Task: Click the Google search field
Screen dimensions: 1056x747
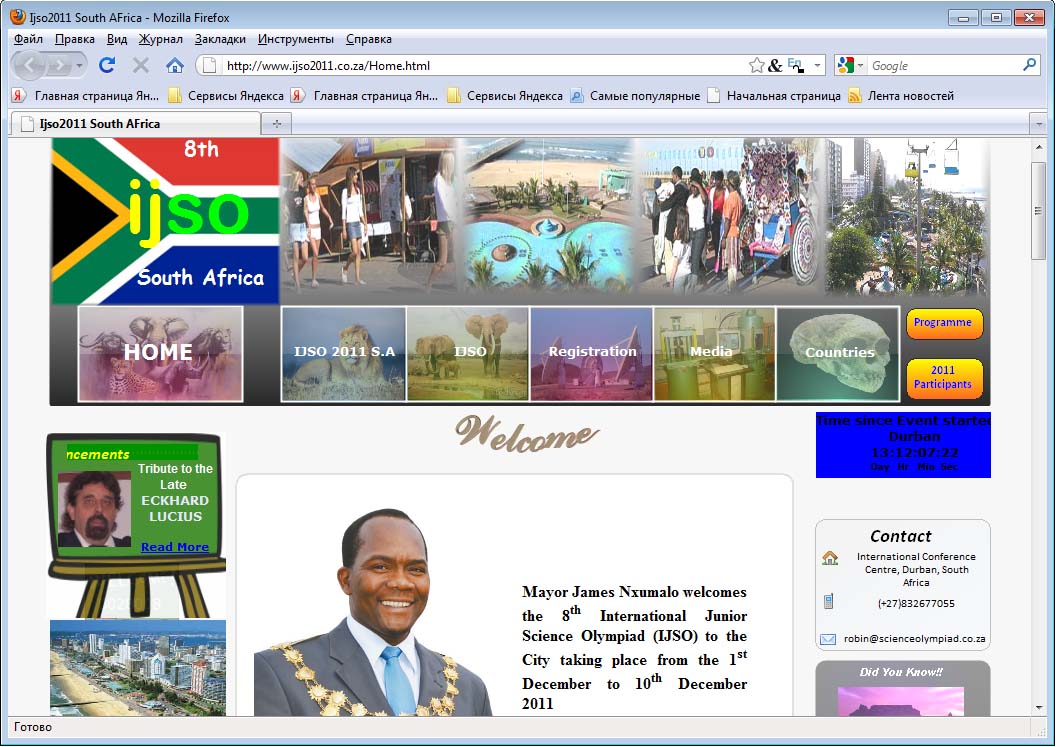Action: tap(945, 65)
